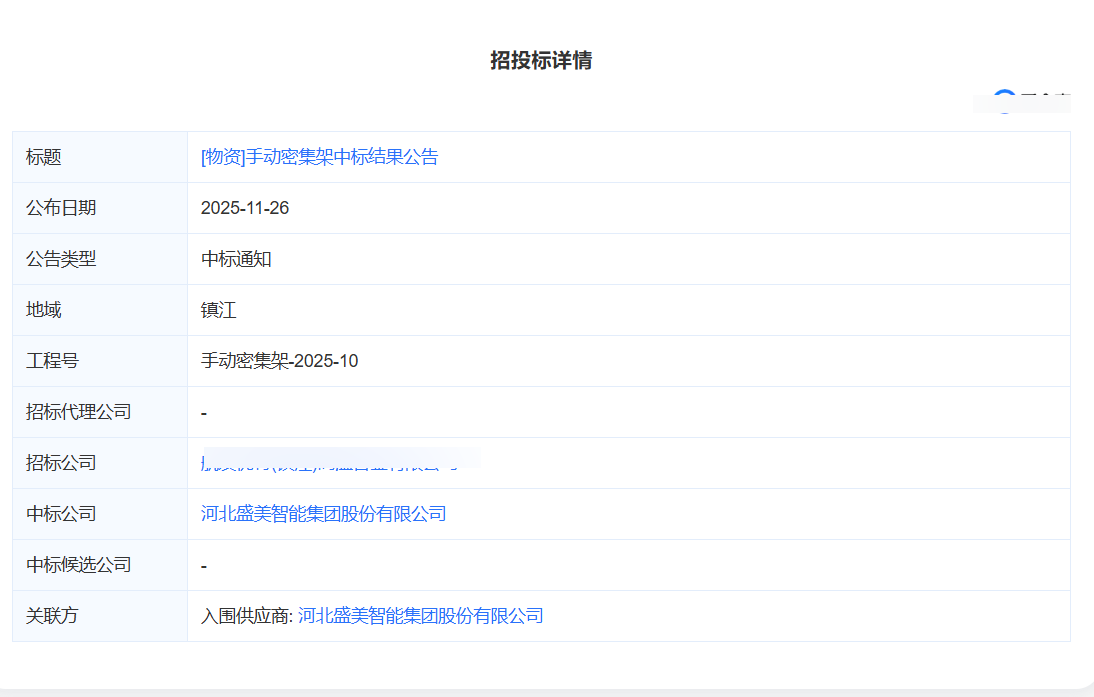Open the tender title link 手动密集架中标结果公告

[x=320, y=156]
